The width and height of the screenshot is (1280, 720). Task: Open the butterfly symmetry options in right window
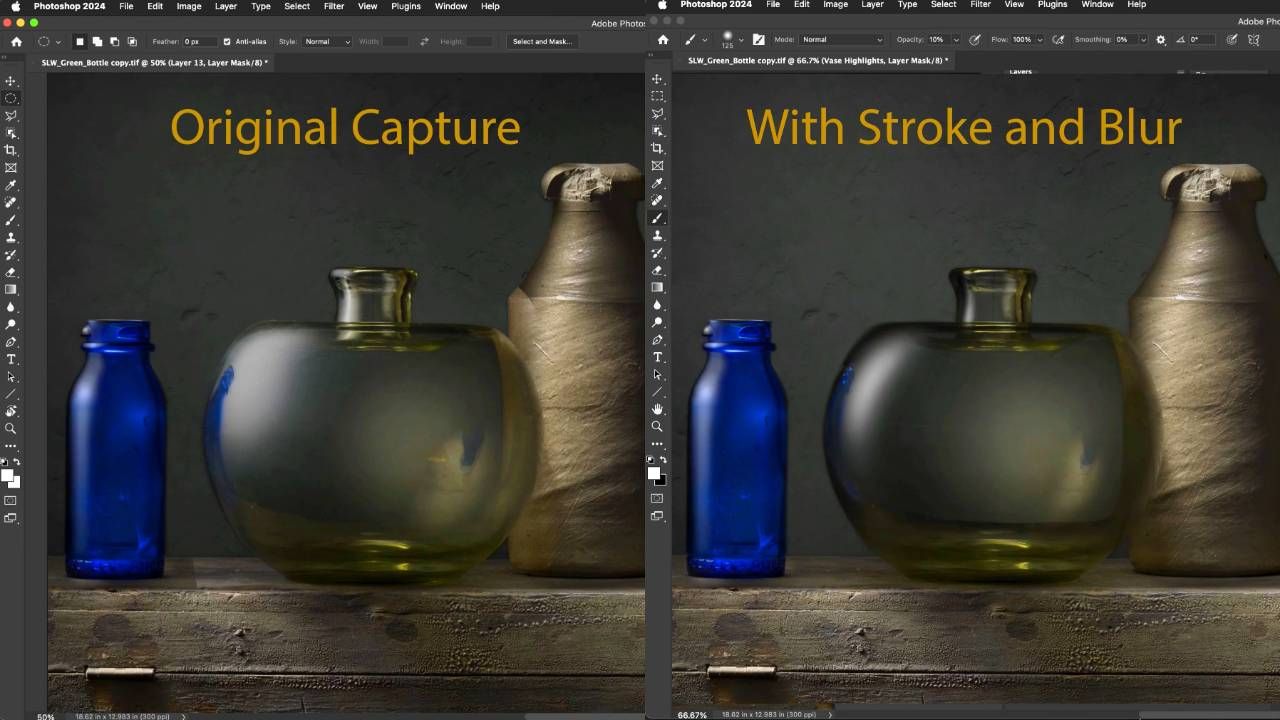pyautogui.click(x=1254, y=40)
